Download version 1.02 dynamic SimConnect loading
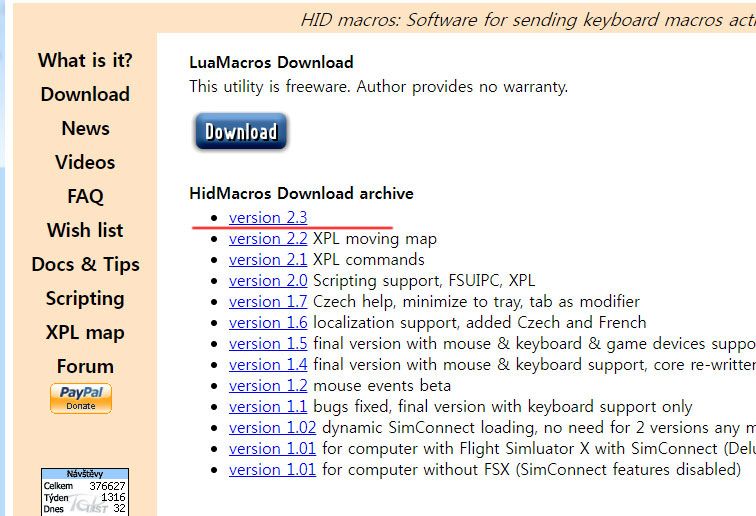This screenshot has height=516, width=756. tap(272, 428)
